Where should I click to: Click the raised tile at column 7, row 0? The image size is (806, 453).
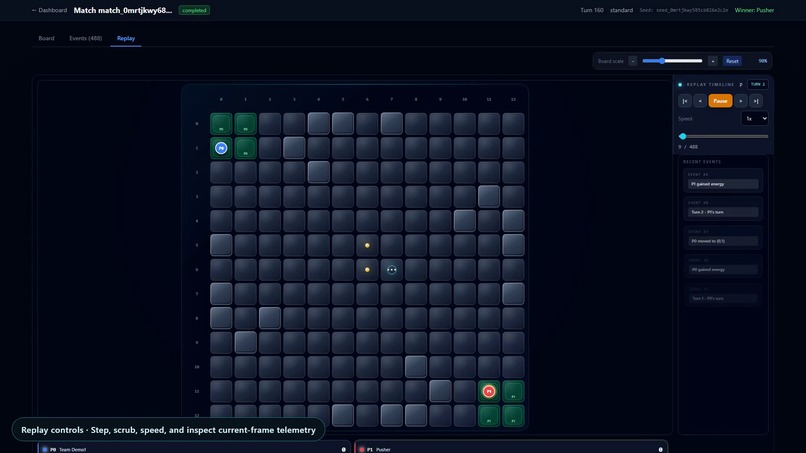pyautogui.click(x=391, y=123)
